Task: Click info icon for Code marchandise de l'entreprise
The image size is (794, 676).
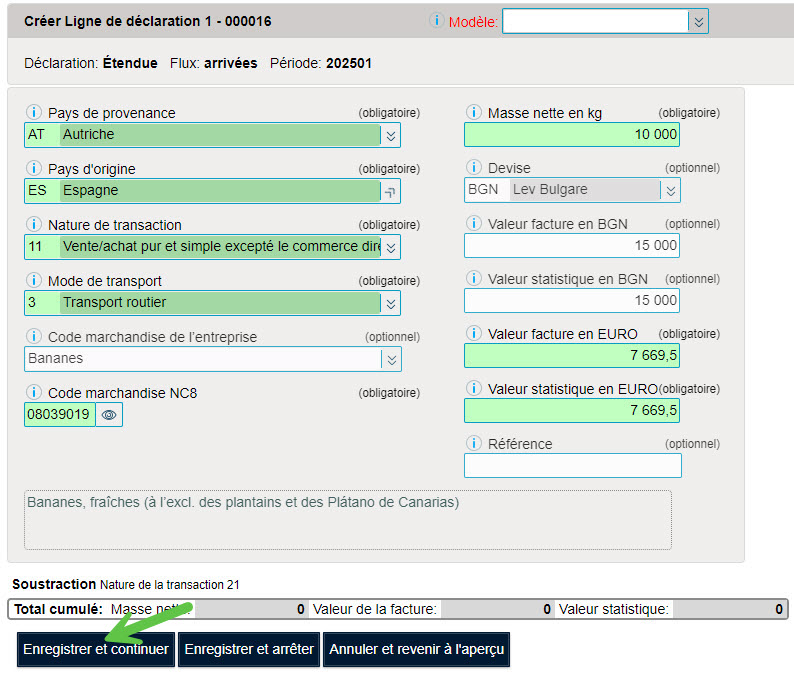Action: pos(33,336)
